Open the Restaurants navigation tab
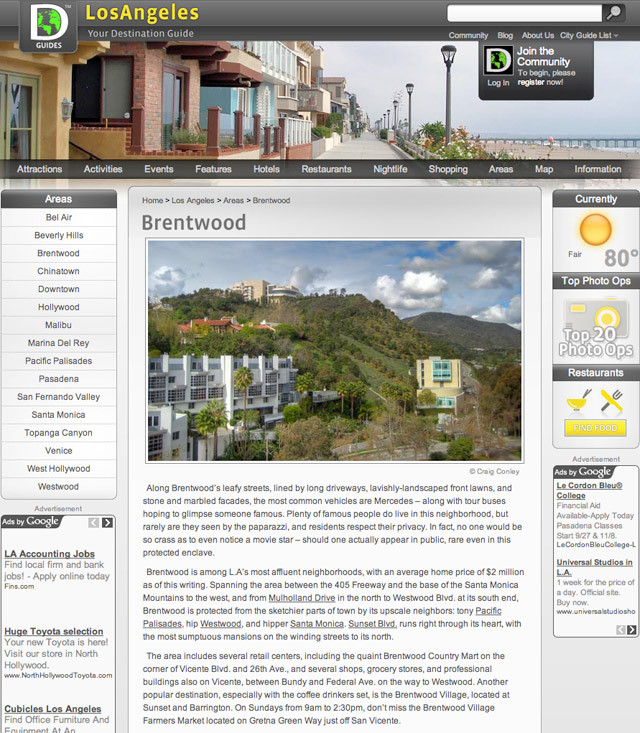Viewport: 640px width, 733px height. click(x=326, y=169)
